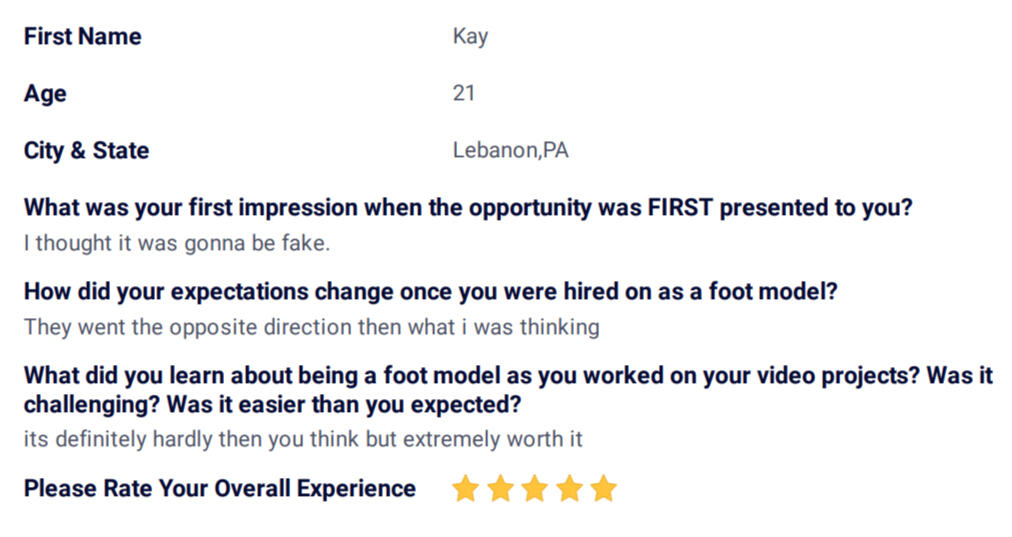This screenshot has height=537, width=1012.
Task: Click the expectations change question heading
Action: coord(430,292)
